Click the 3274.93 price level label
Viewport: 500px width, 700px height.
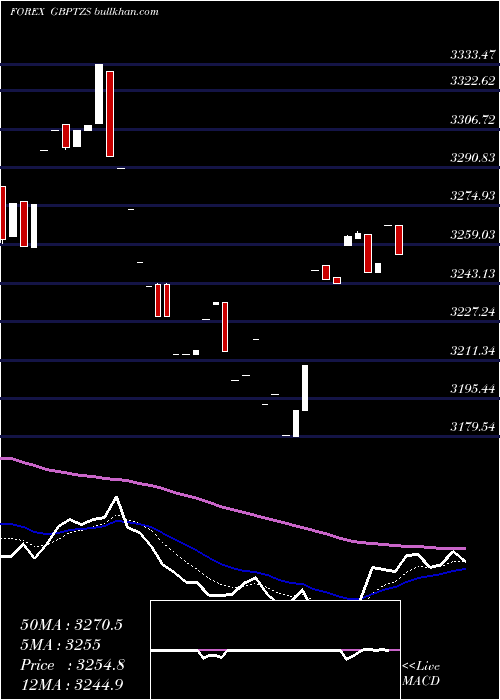point(473,196)
